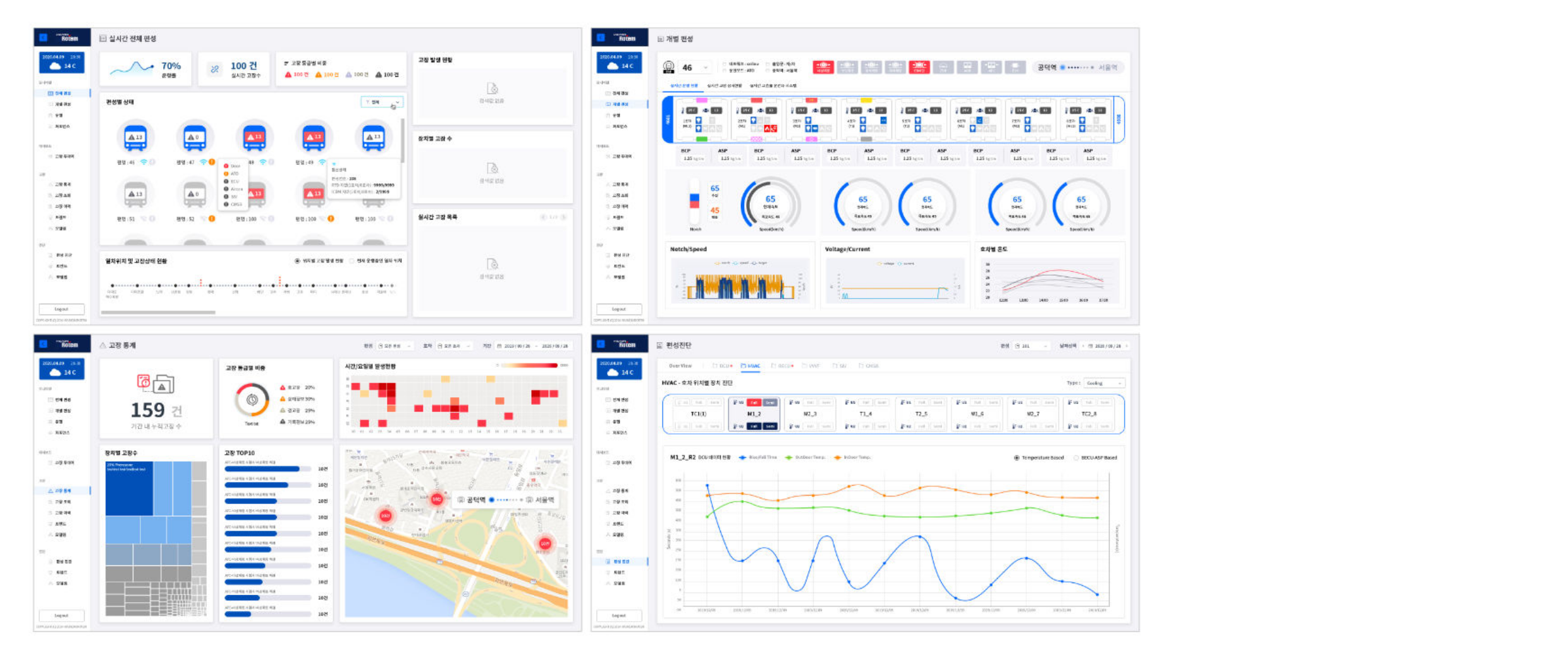Image resolution: width=1568 pixels, height=659 pixels.
Task: Select the Temperature Based radio button
Action: pyautogui.click(x=1016, y=457)
